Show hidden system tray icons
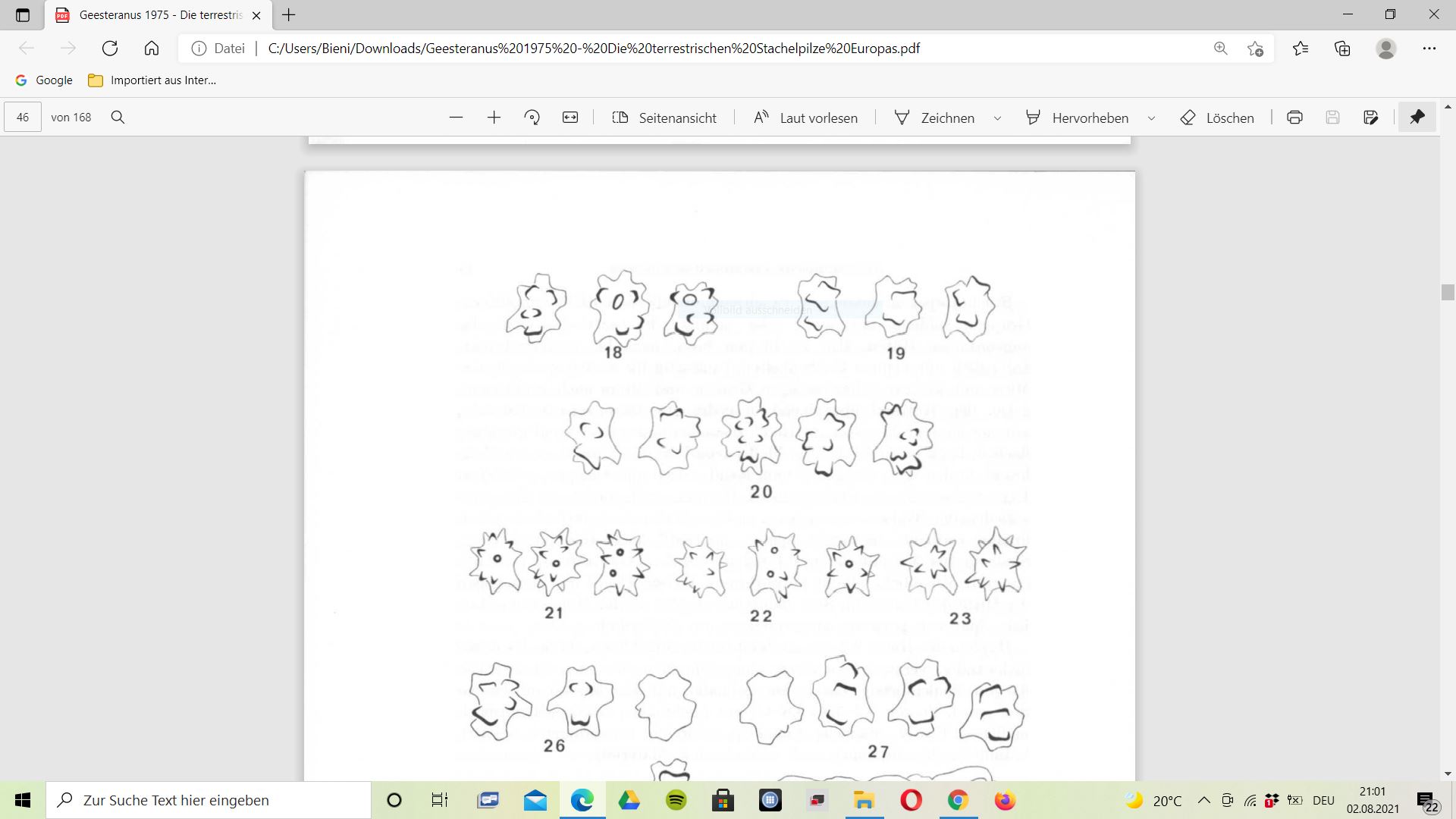The image size is (1456, 819). click(x=1203, y=800)
